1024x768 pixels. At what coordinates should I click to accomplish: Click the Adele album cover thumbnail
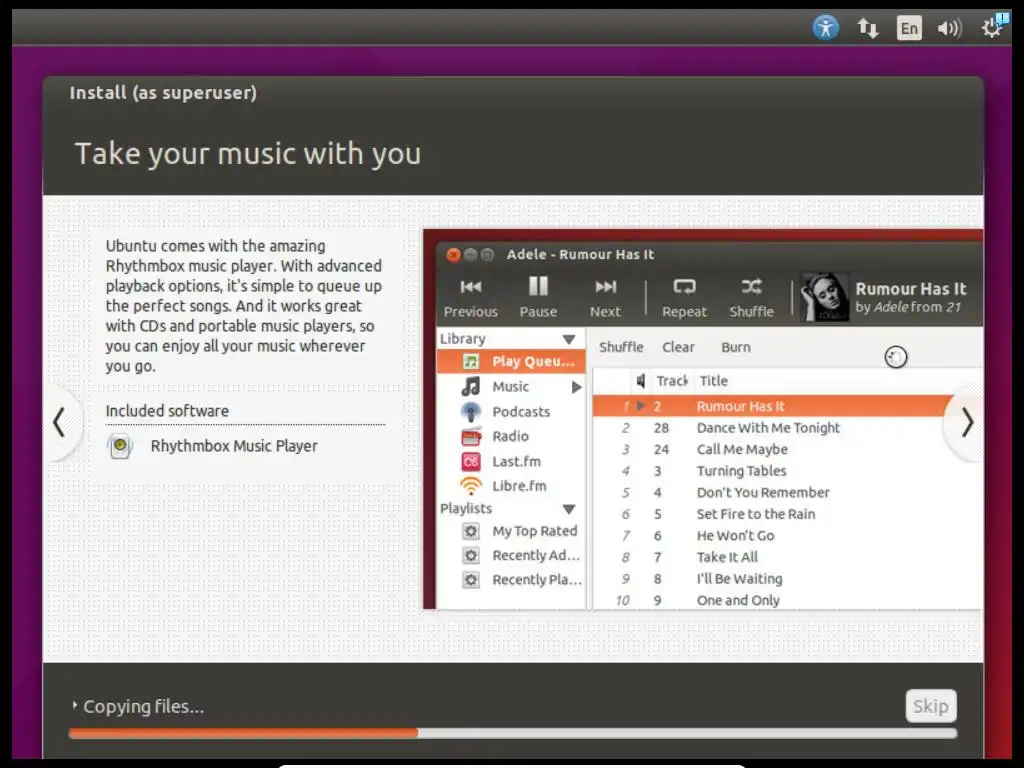pyautogui.click(x=824, y=297)
